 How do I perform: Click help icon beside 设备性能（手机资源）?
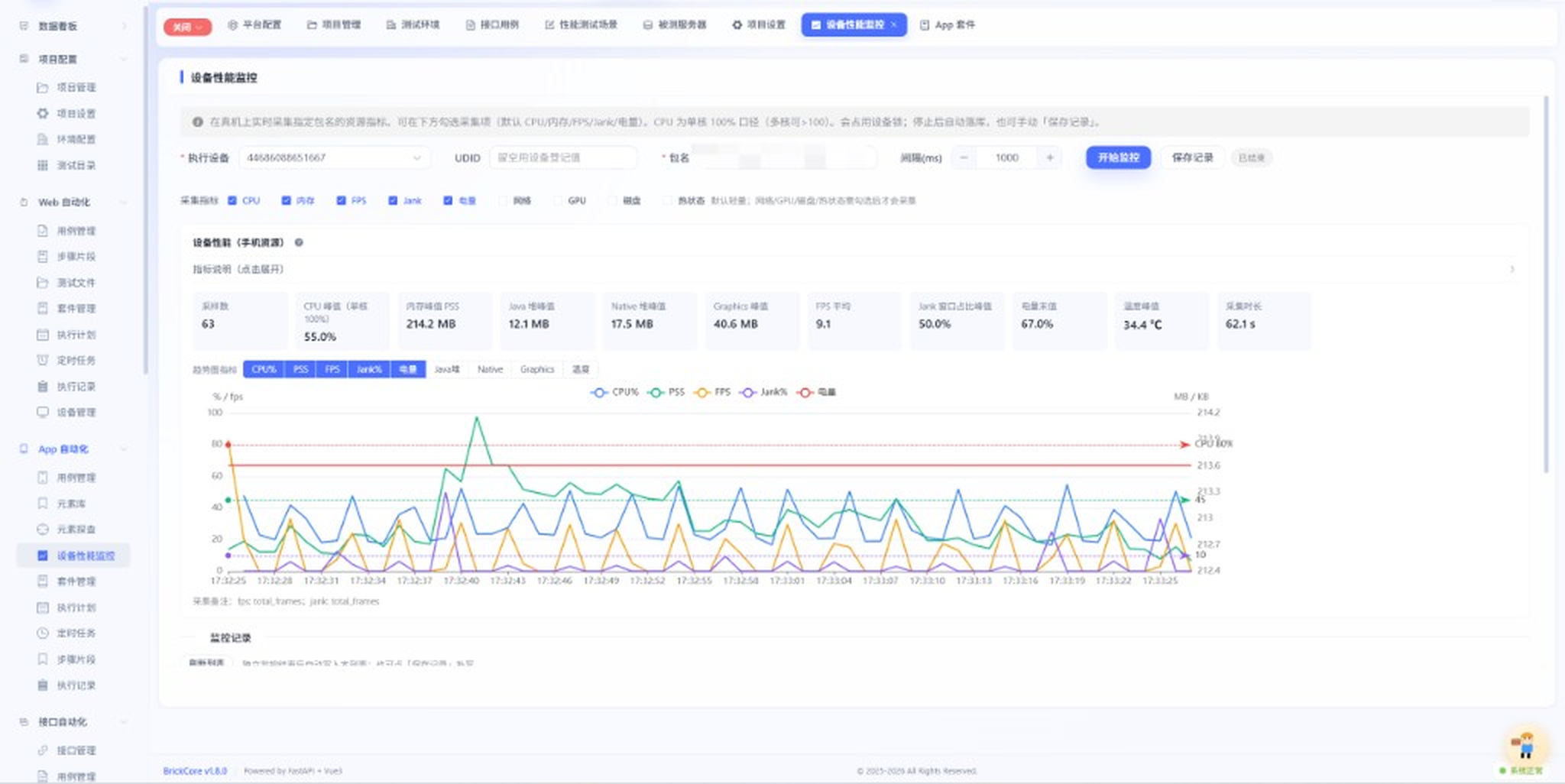(x=299, y=243)
